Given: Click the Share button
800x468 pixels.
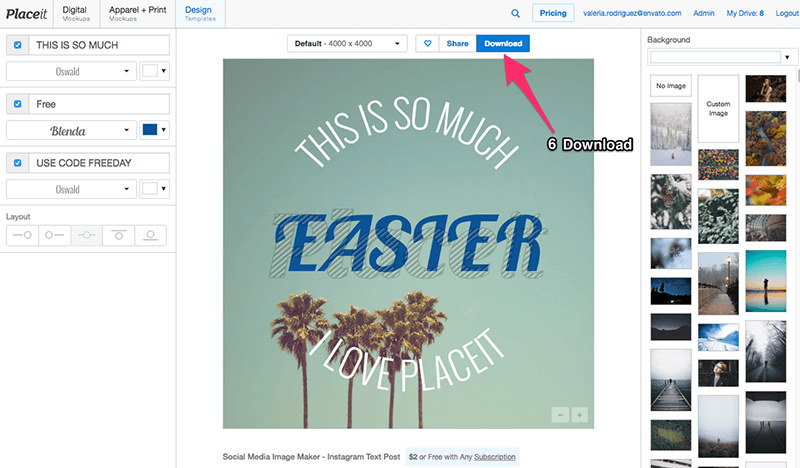Looking at the screenshot, I should [457, 43].
